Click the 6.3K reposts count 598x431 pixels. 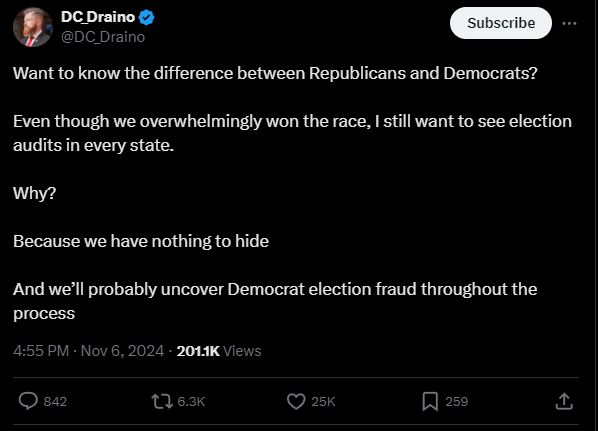click(x=191, y=402)
